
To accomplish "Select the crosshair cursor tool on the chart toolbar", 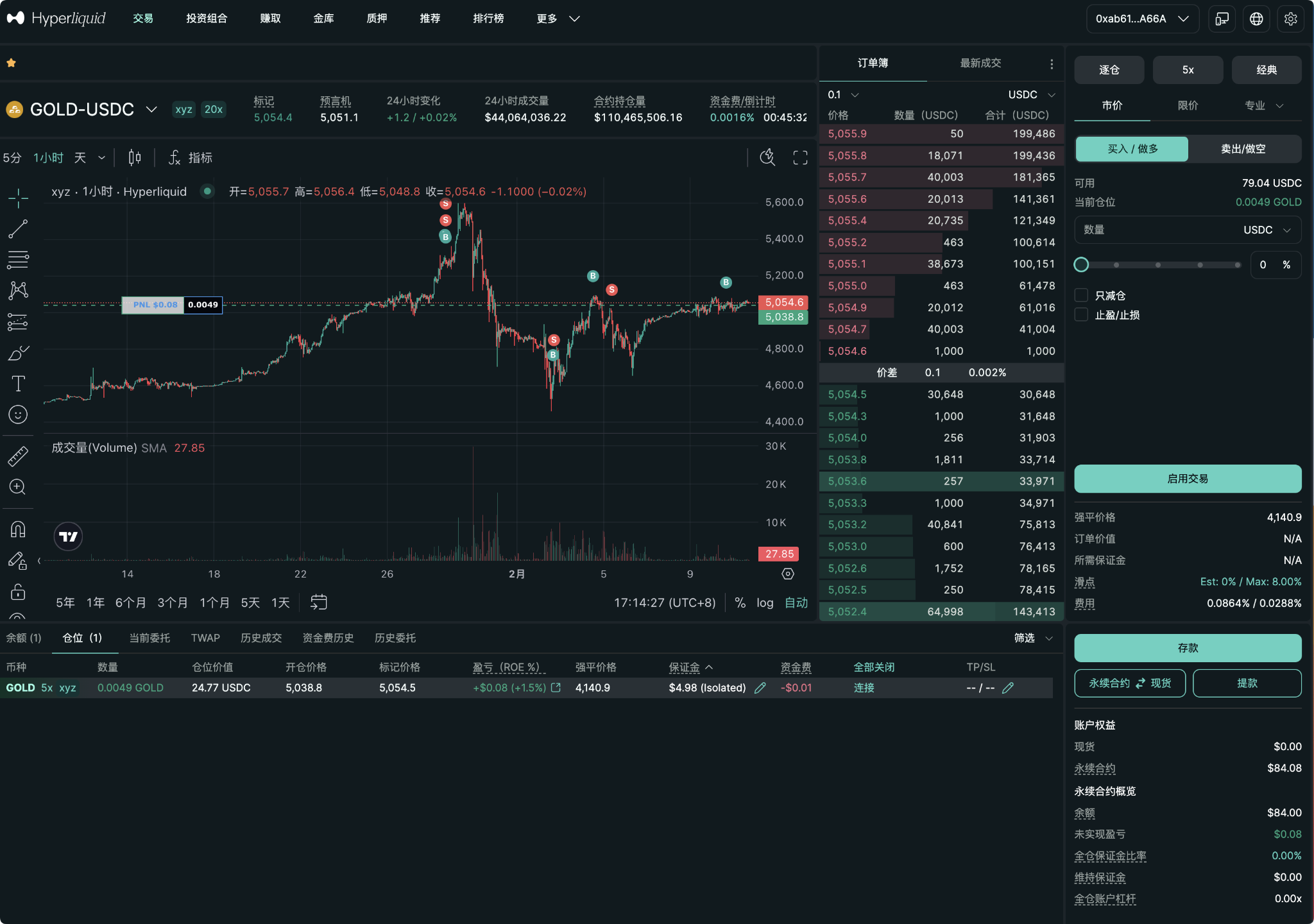I will (x=18, y=198).
